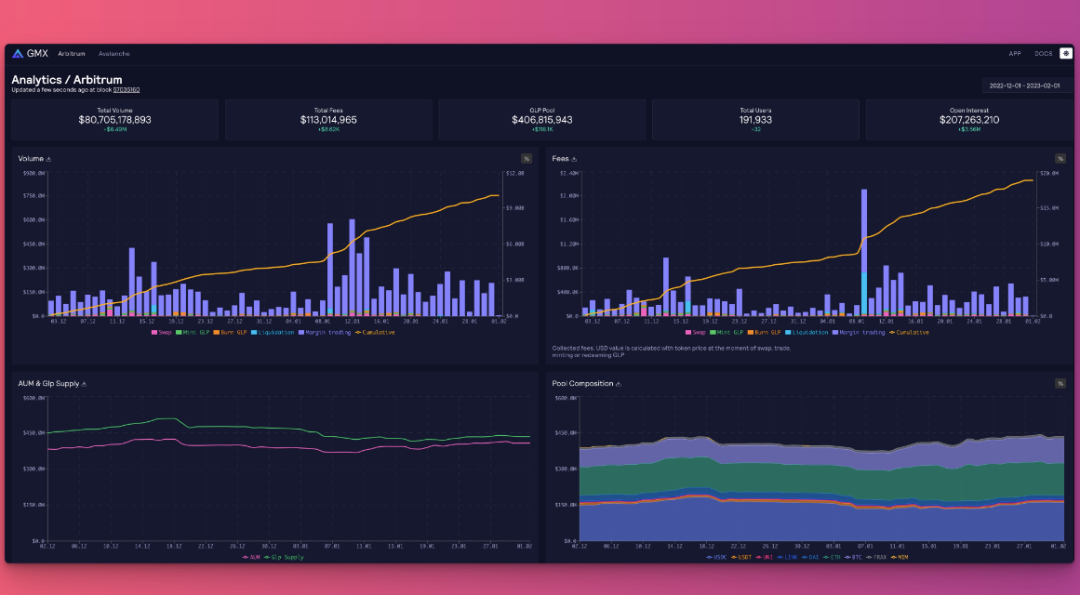Image resolution: width=1080 pixels, height=595 pixels.
Task: Toggle percentage view on Volume chart
Action: 526,159
